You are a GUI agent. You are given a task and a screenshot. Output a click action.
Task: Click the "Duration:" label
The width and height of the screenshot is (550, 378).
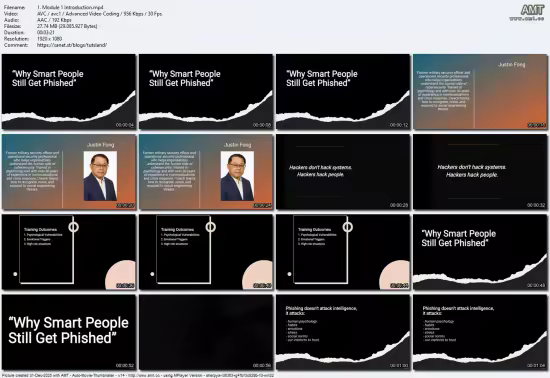(14, 33)
